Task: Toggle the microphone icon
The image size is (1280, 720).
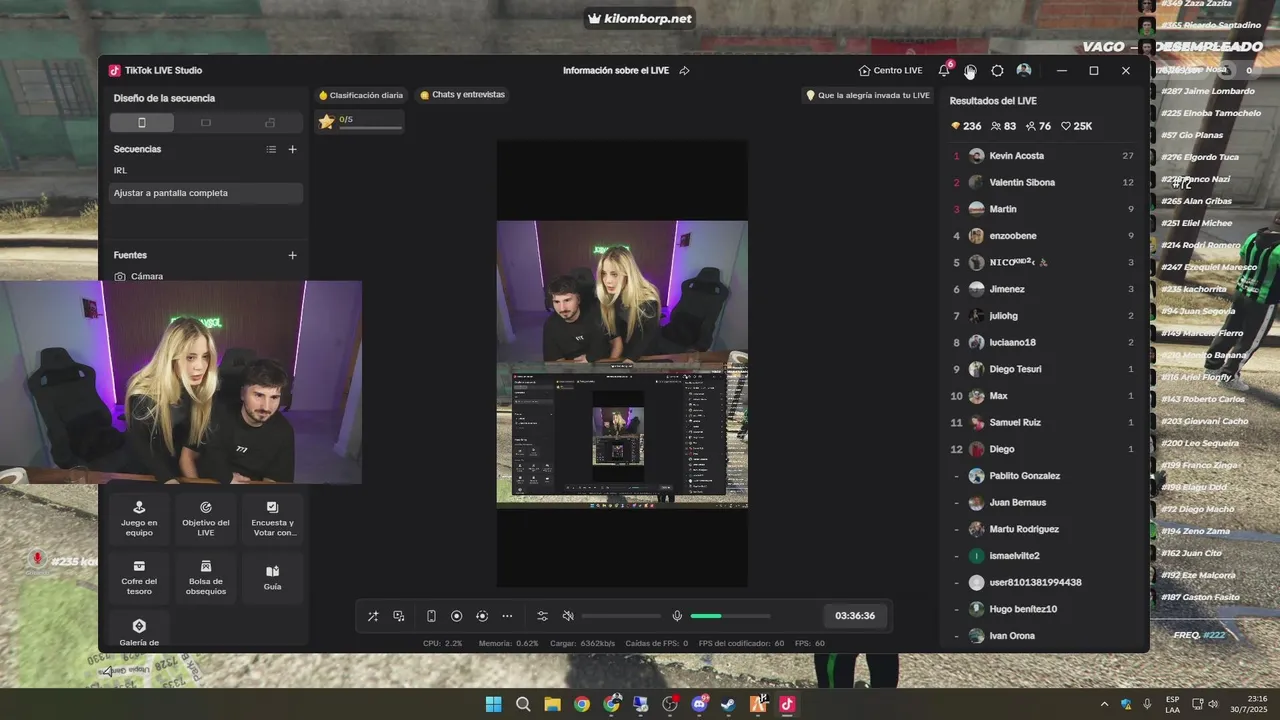Action: [677, 616]
